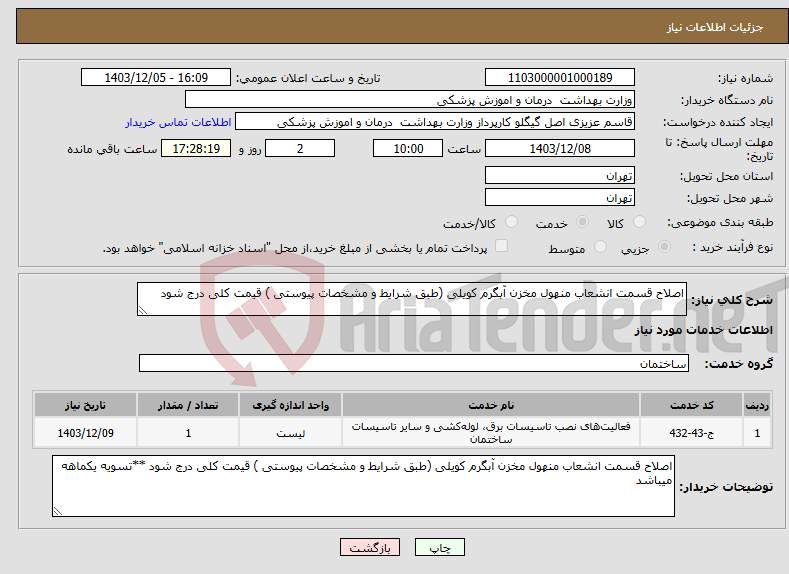Click the need number field 1103000001000189
The image size is (789, 574).
click(x=560, y=77)
